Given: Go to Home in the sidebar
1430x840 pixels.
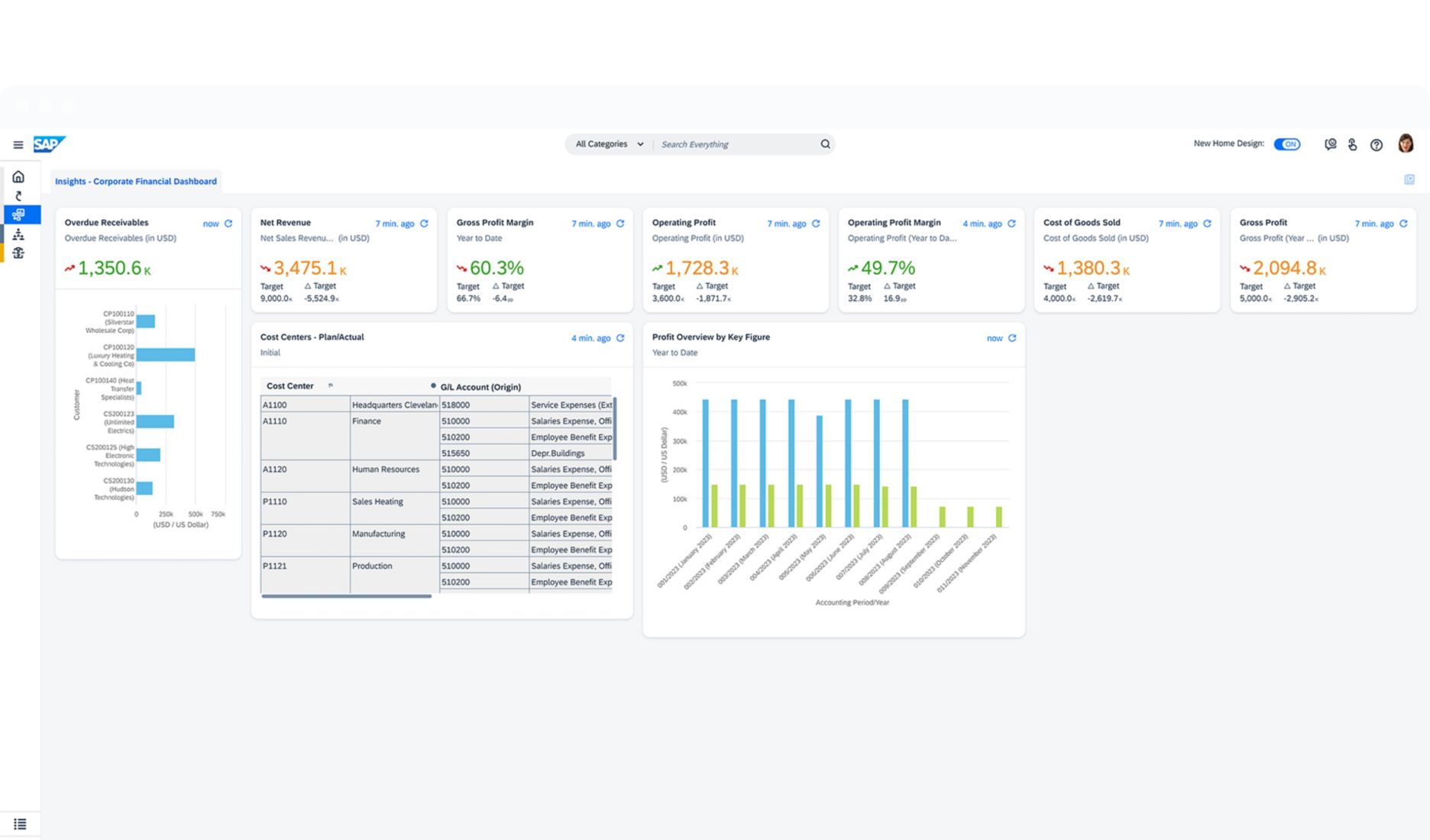Looking at the screenshot, I should [18, 177].
